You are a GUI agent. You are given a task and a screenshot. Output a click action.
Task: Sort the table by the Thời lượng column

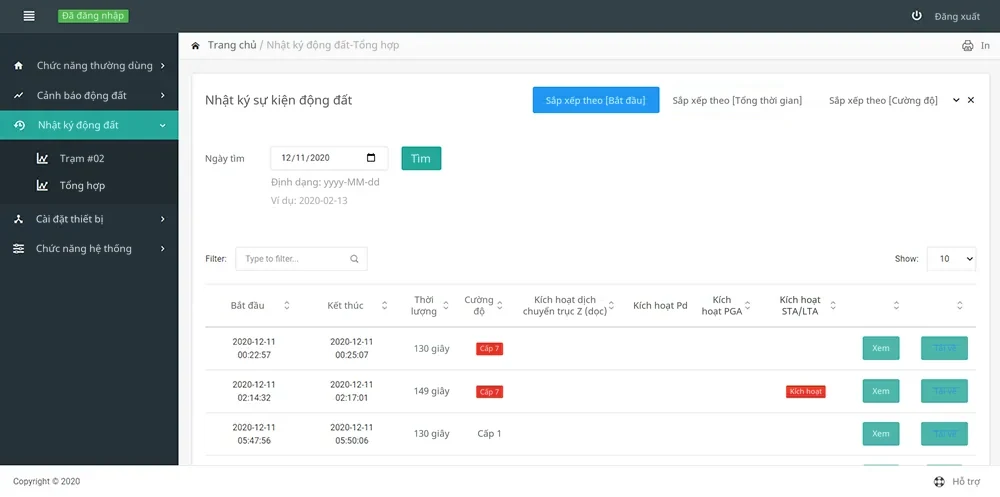[446, 306]
